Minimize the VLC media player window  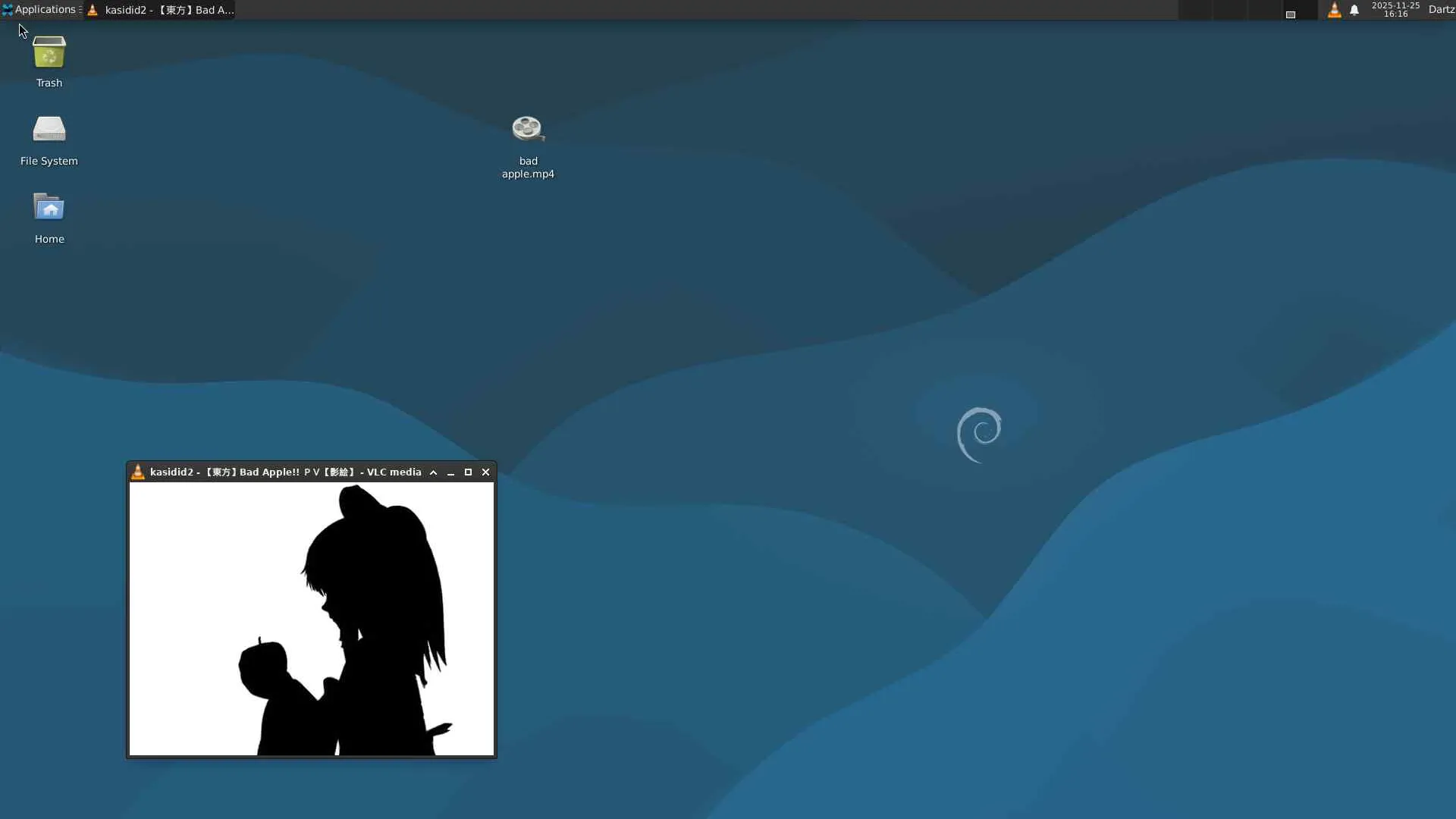[x=450, y=472]
